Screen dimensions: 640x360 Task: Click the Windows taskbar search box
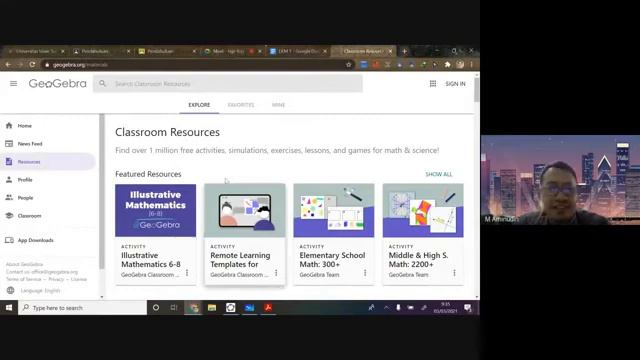pyautogui.click(x=83, y=308)
